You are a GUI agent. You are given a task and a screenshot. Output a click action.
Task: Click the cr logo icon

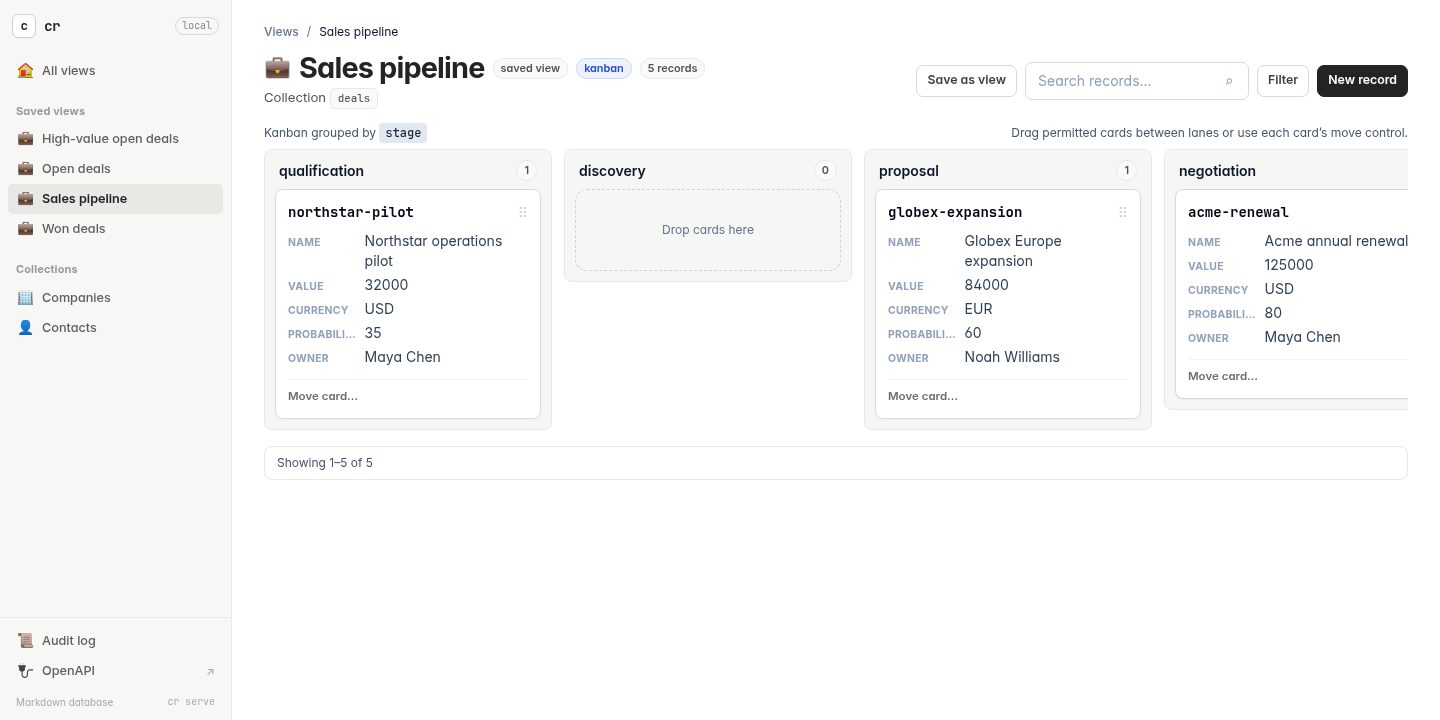(x=24, y=26)
